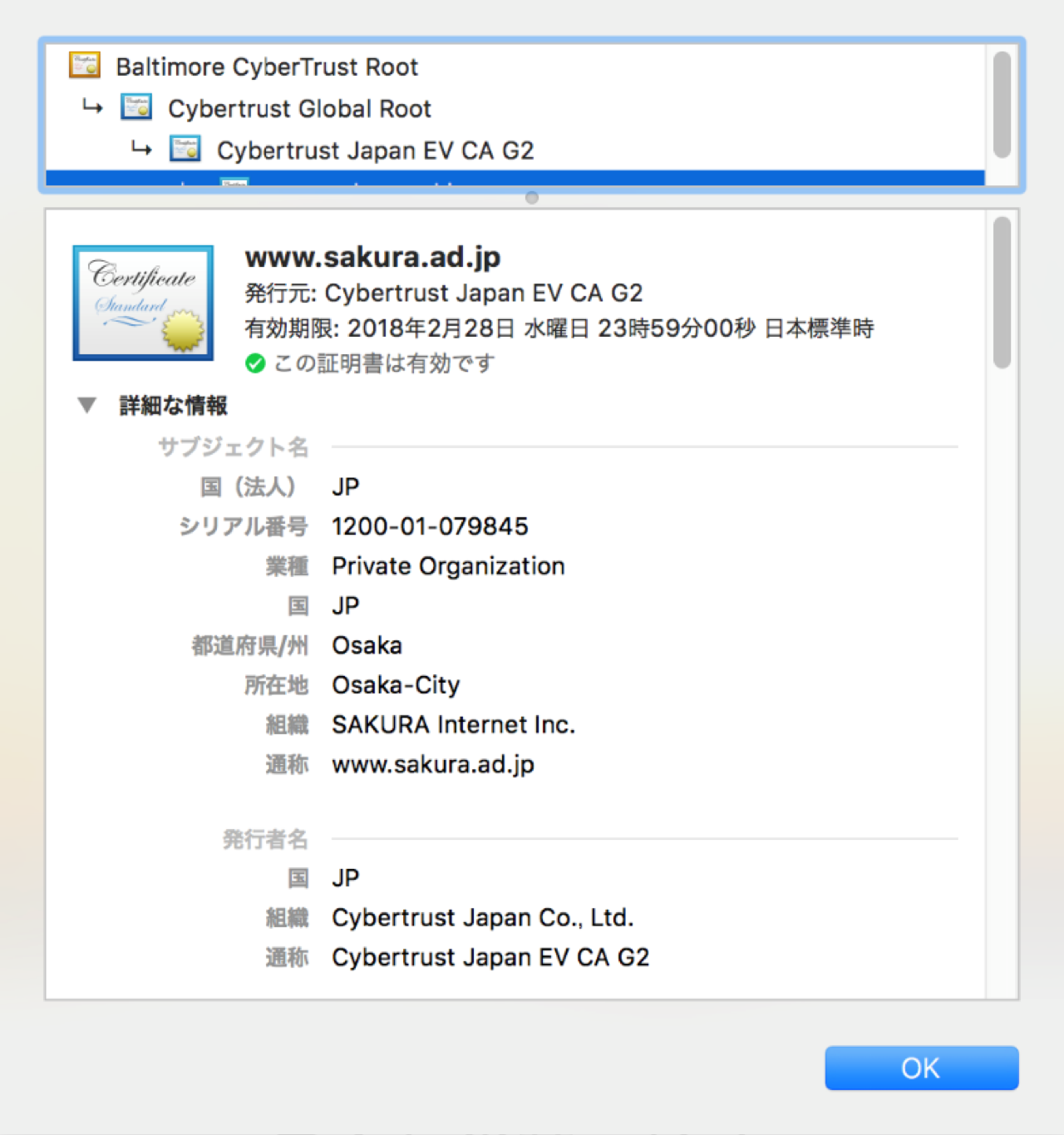
Task: Click the SAKURA Internet Inc. organization value
Action: tap(453, 725)
